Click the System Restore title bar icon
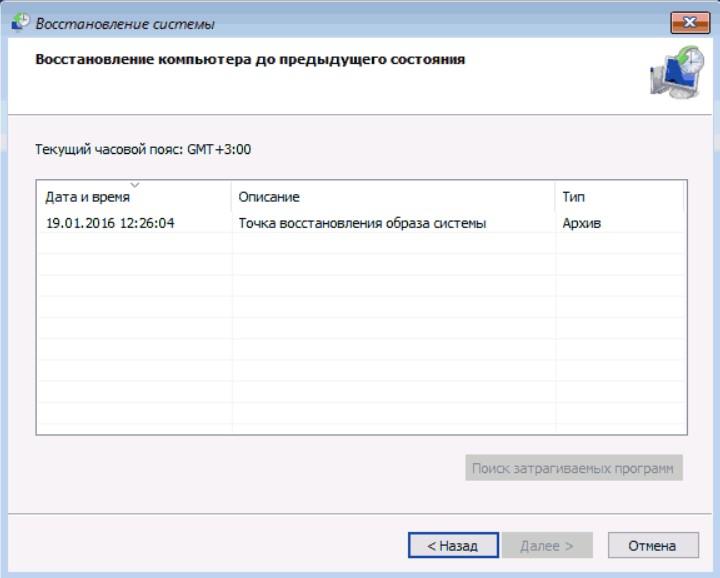The width and height of the screenshot is (720, 578). [x=20, y=22]
